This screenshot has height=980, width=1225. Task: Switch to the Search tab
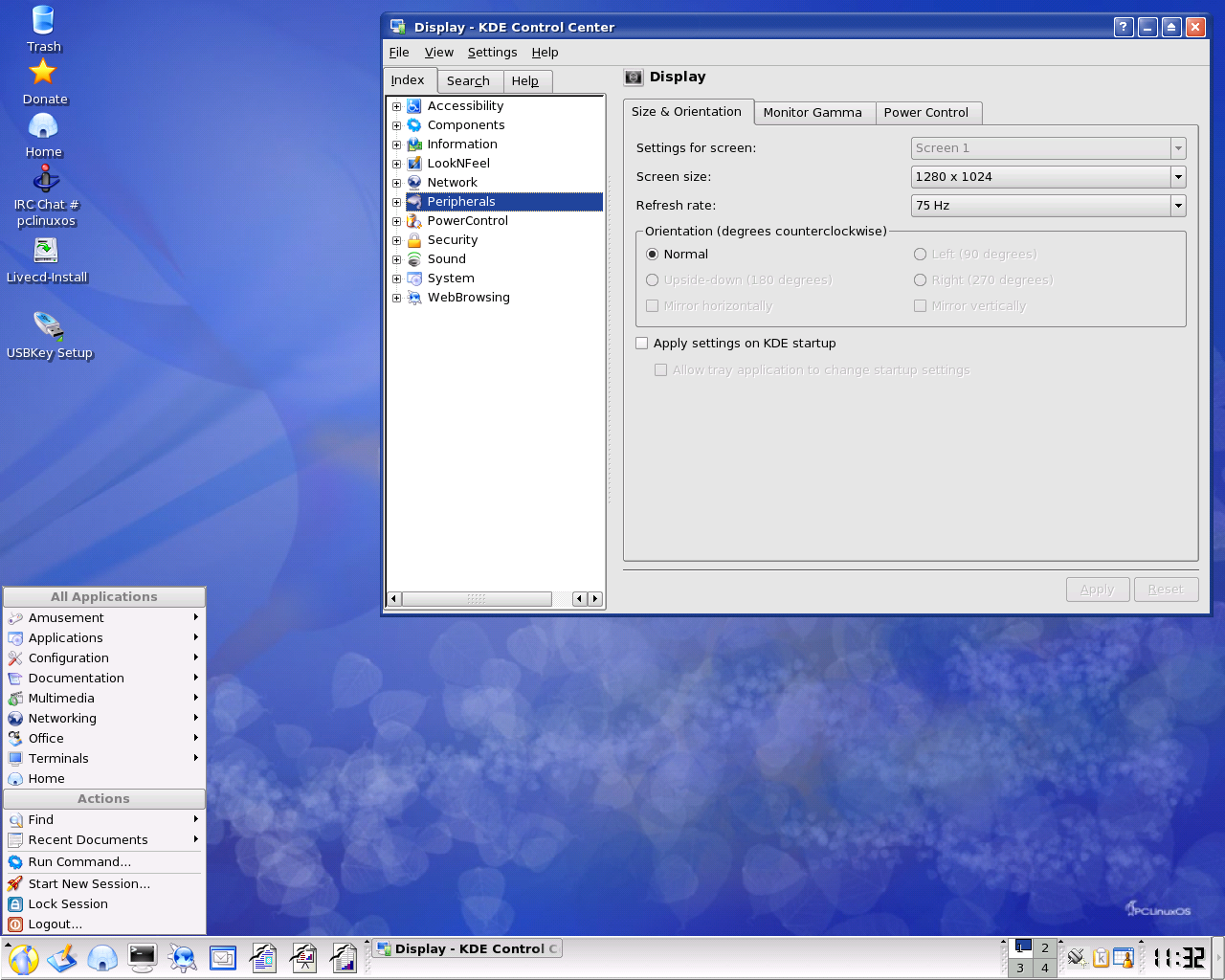click(468, 81)
